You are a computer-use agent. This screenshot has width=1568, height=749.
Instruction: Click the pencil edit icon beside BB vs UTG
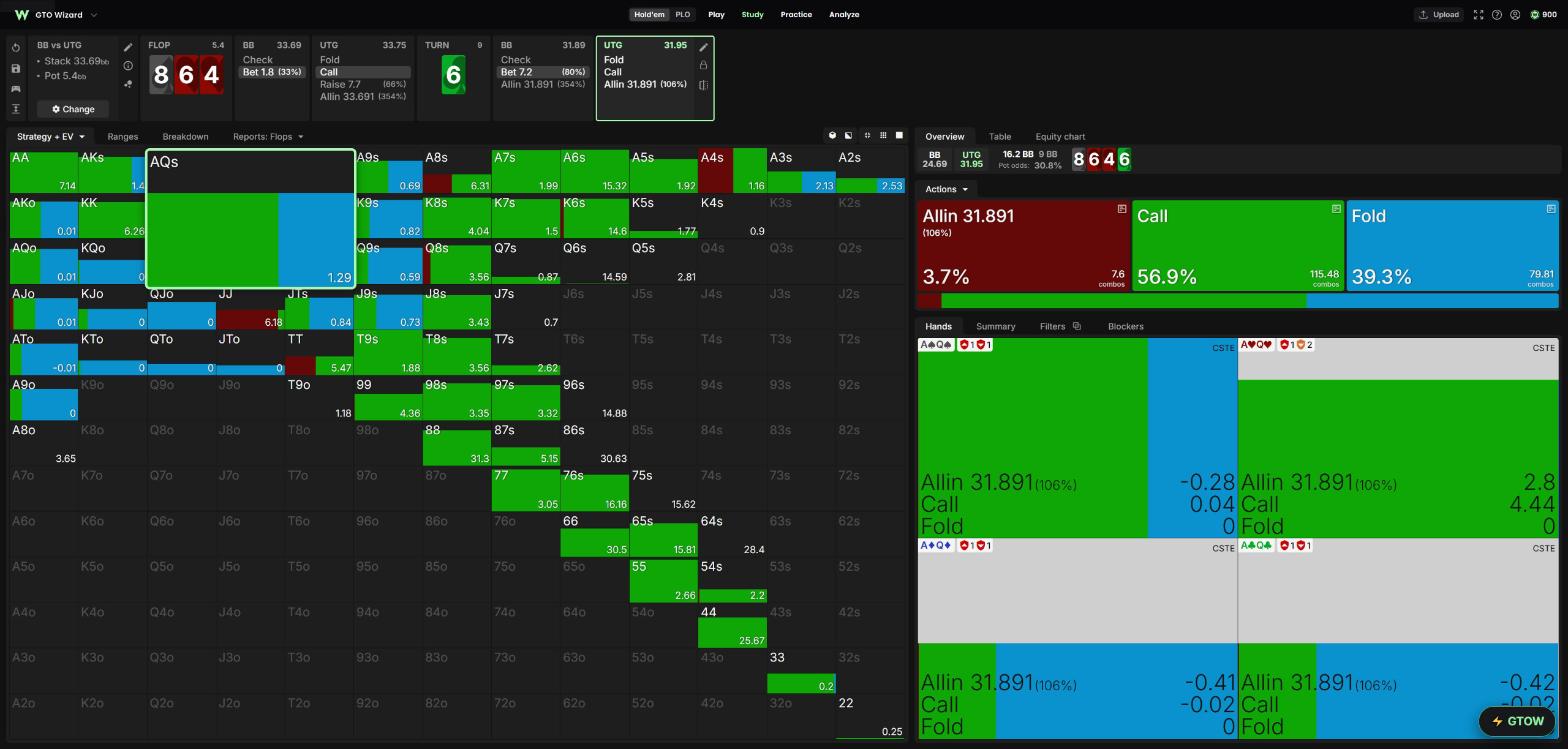click(128, 47)
